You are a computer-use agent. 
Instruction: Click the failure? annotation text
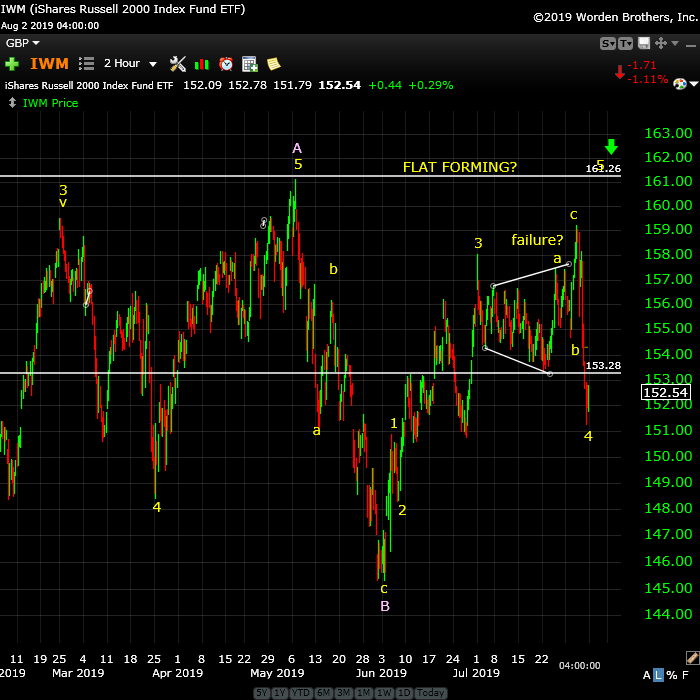coord(538,240)
